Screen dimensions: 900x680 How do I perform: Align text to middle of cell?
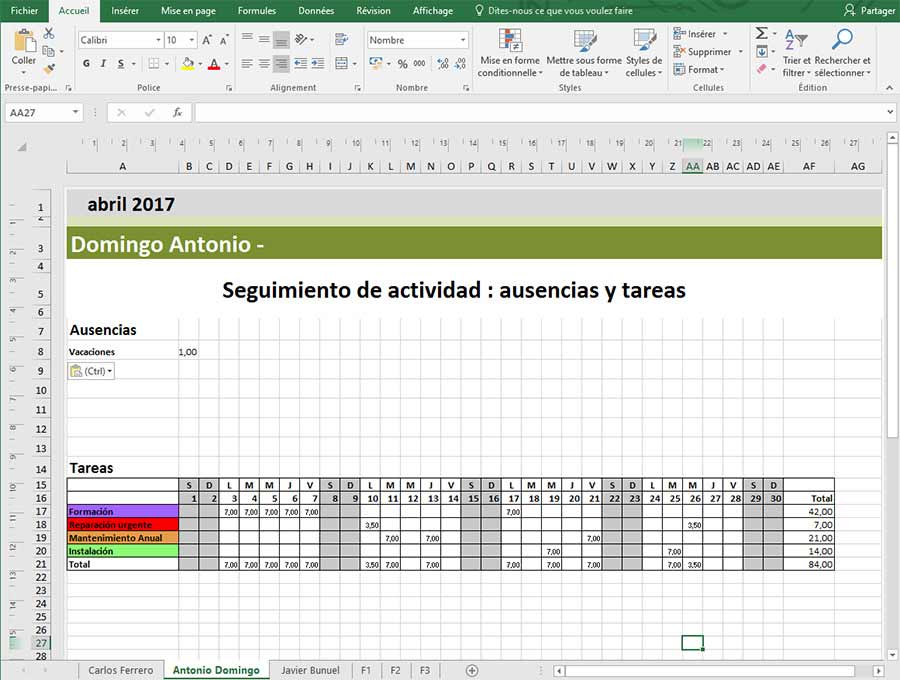(x=264, y=39)
